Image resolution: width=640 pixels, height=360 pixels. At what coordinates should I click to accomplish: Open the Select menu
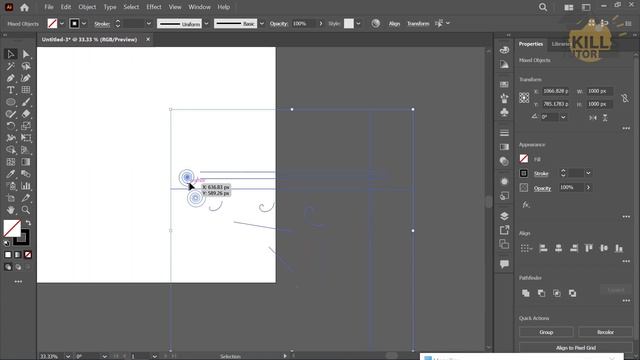click(x=131, y=7)
